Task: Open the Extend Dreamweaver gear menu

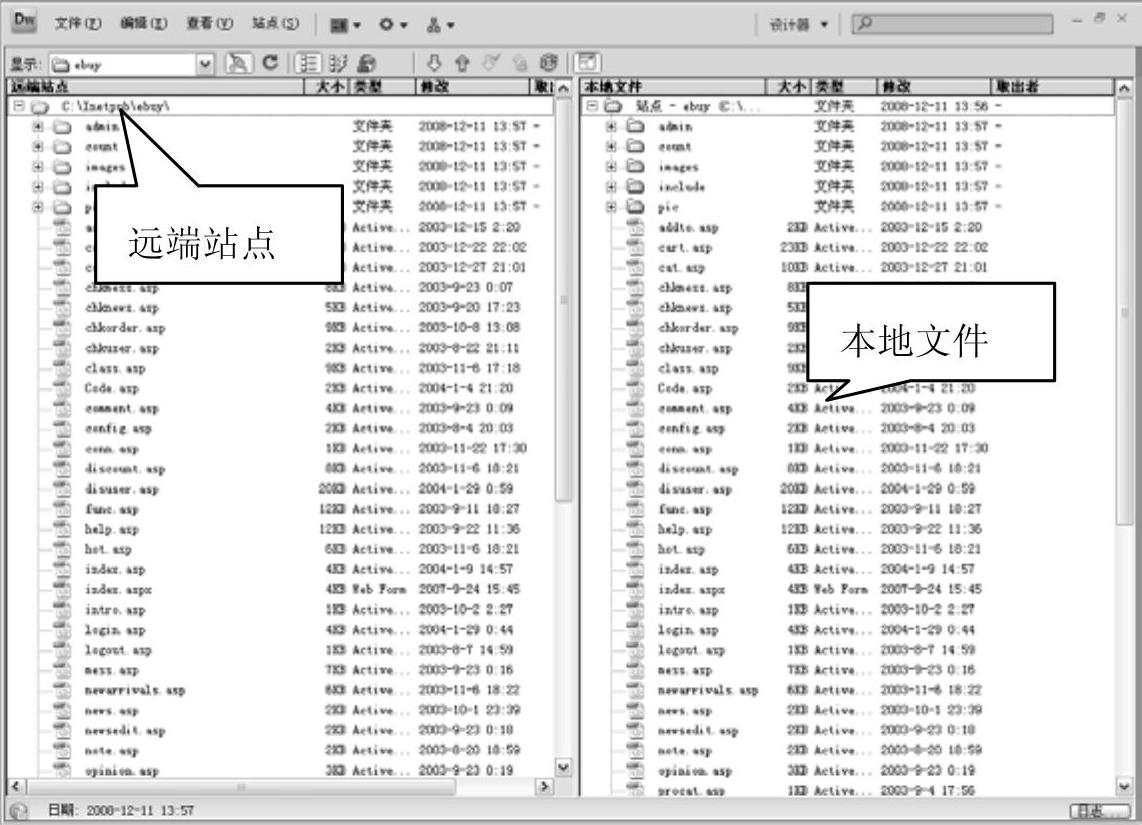Action: tap(392, 24)
